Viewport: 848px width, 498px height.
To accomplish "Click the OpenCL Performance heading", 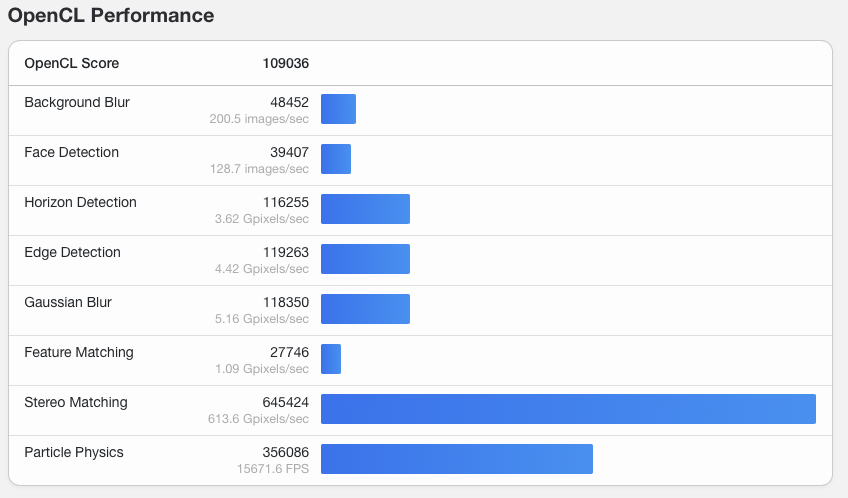I will click(x=111, y=16).
